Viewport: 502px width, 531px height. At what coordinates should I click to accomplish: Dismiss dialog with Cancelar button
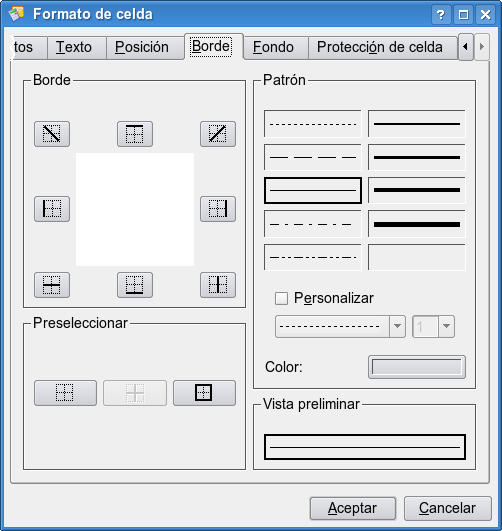coord(447,508)
